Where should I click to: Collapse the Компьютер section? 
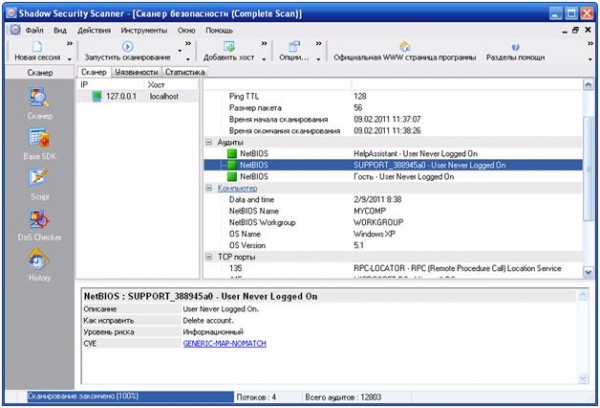[209, 188]
